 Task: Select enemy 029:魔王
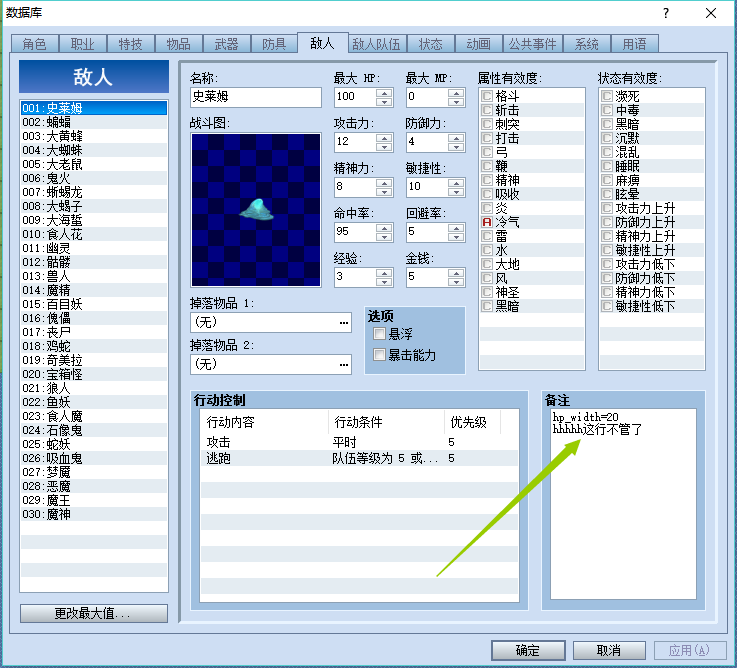tap(94, 500)
